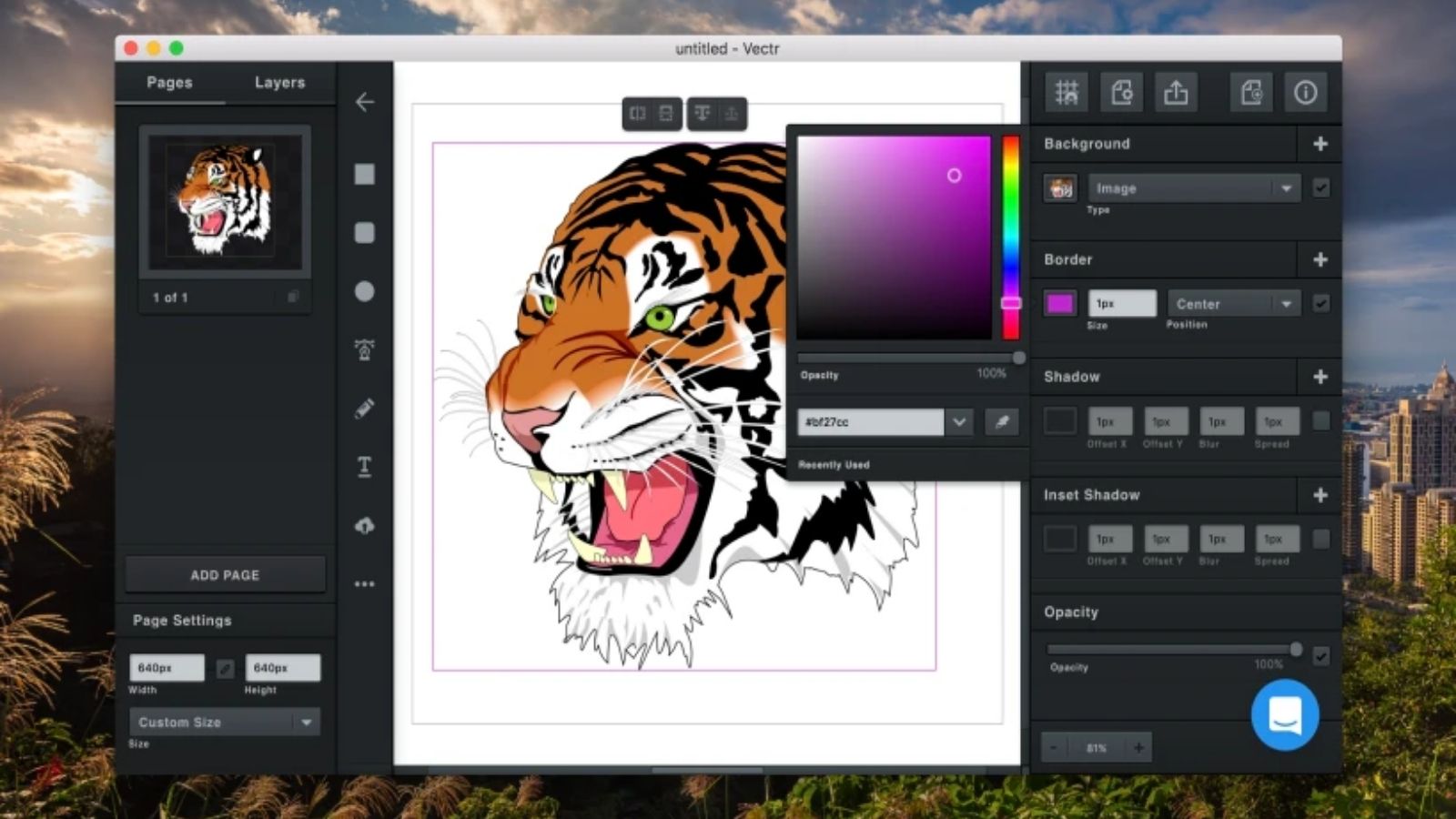Click the upload image cloud icon
The image size is (1456, 819).
[x=364, y=526]
